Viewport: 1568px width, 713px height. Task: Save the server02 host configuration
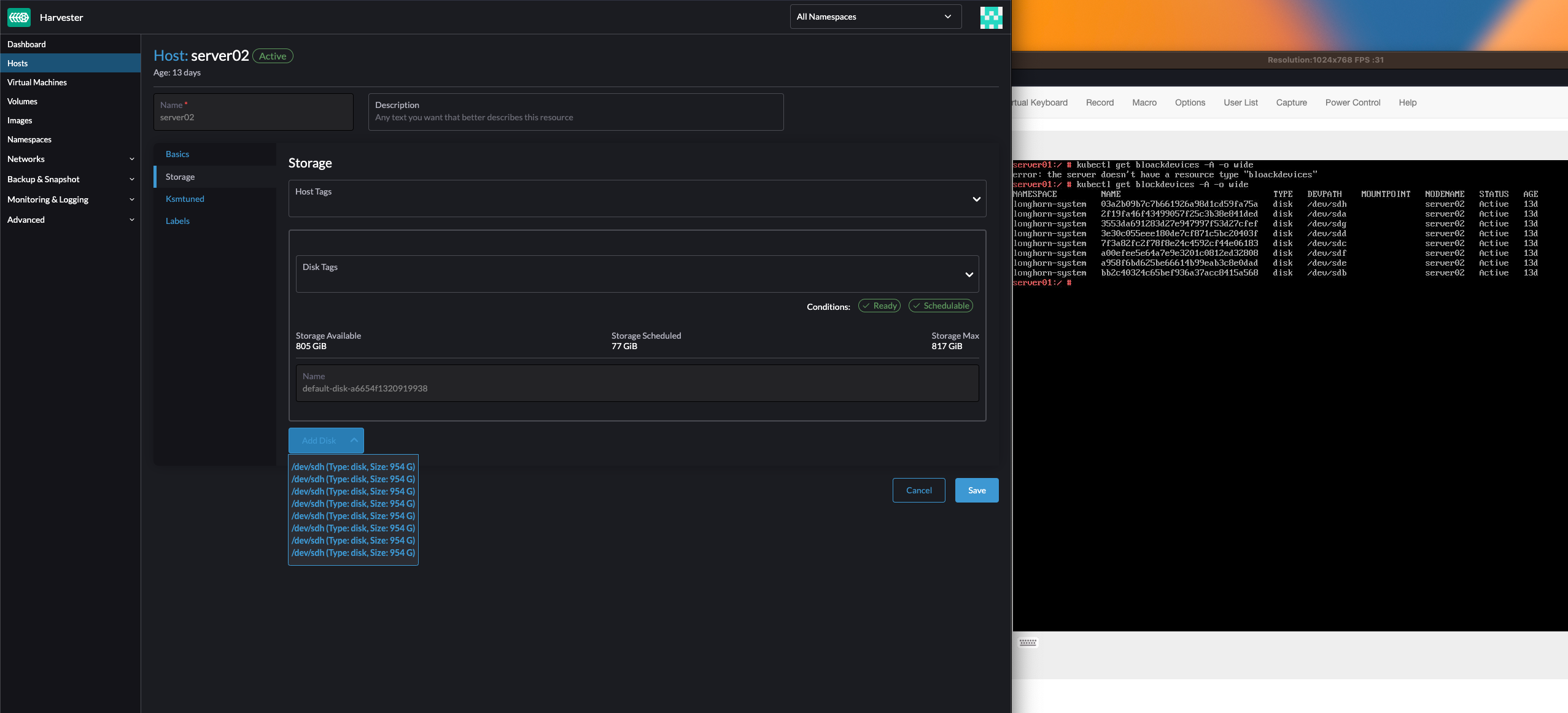tap(977, 490)
